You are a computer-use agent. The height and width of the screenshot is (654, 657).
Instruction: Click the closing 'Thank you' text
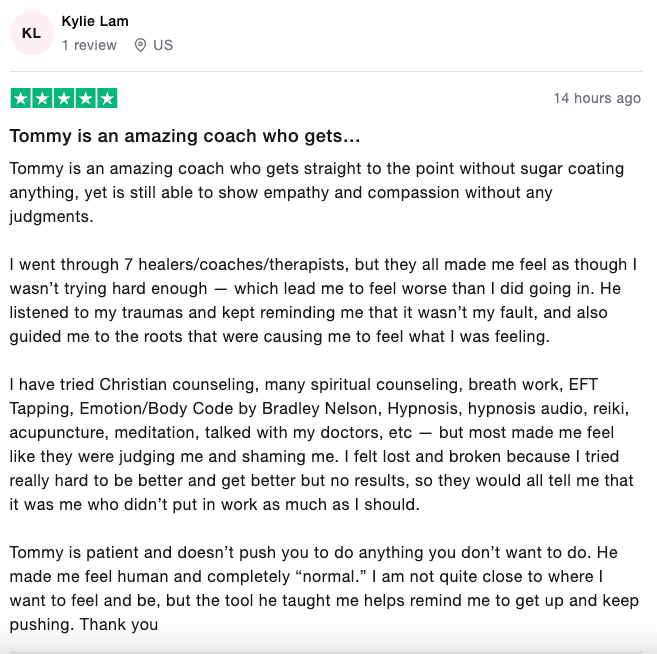pos(119,624)
